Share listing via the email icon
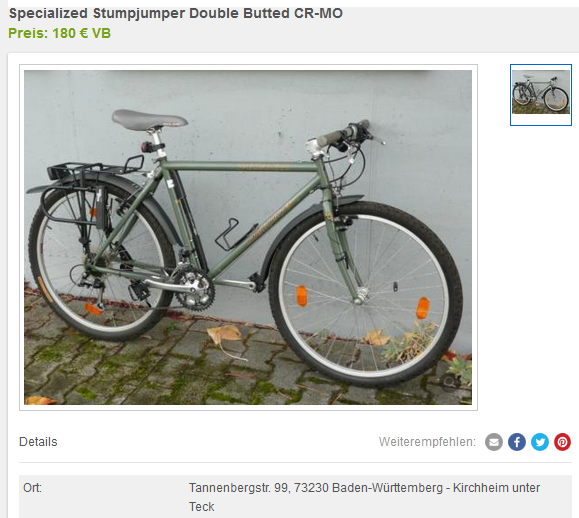The image size is (579, 518). click(494, 442)
